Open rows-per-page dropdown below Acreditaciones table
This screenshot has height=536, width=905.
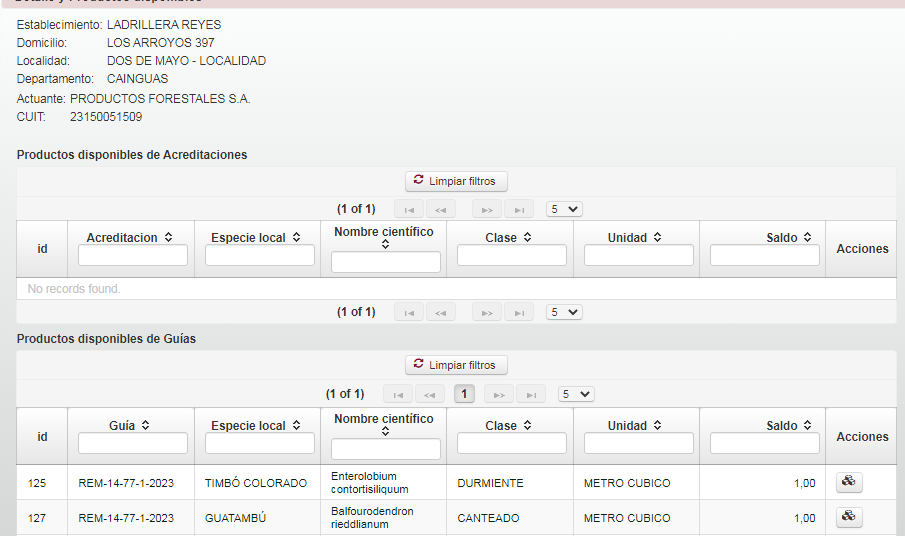[564, 312]
